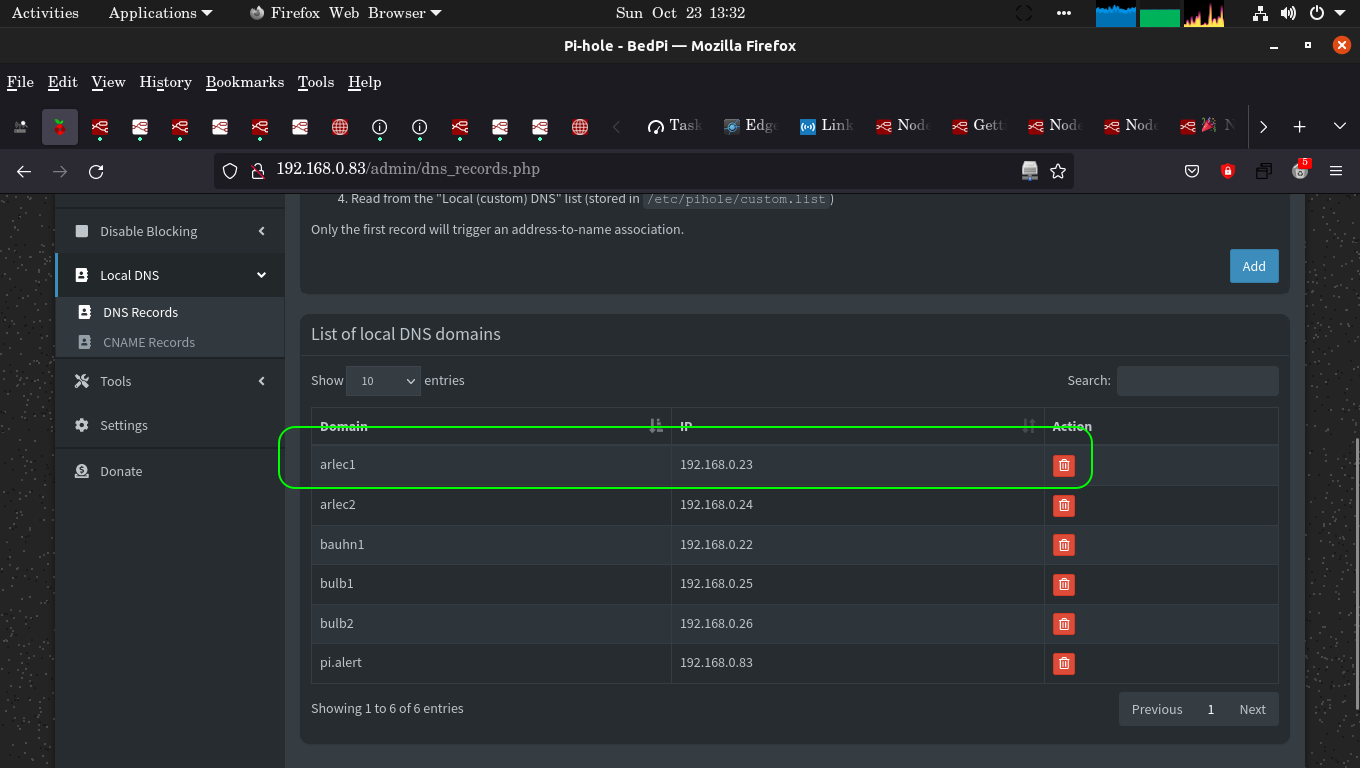
Task: Go to Previous page of entries
Action: coord(1157,709)
